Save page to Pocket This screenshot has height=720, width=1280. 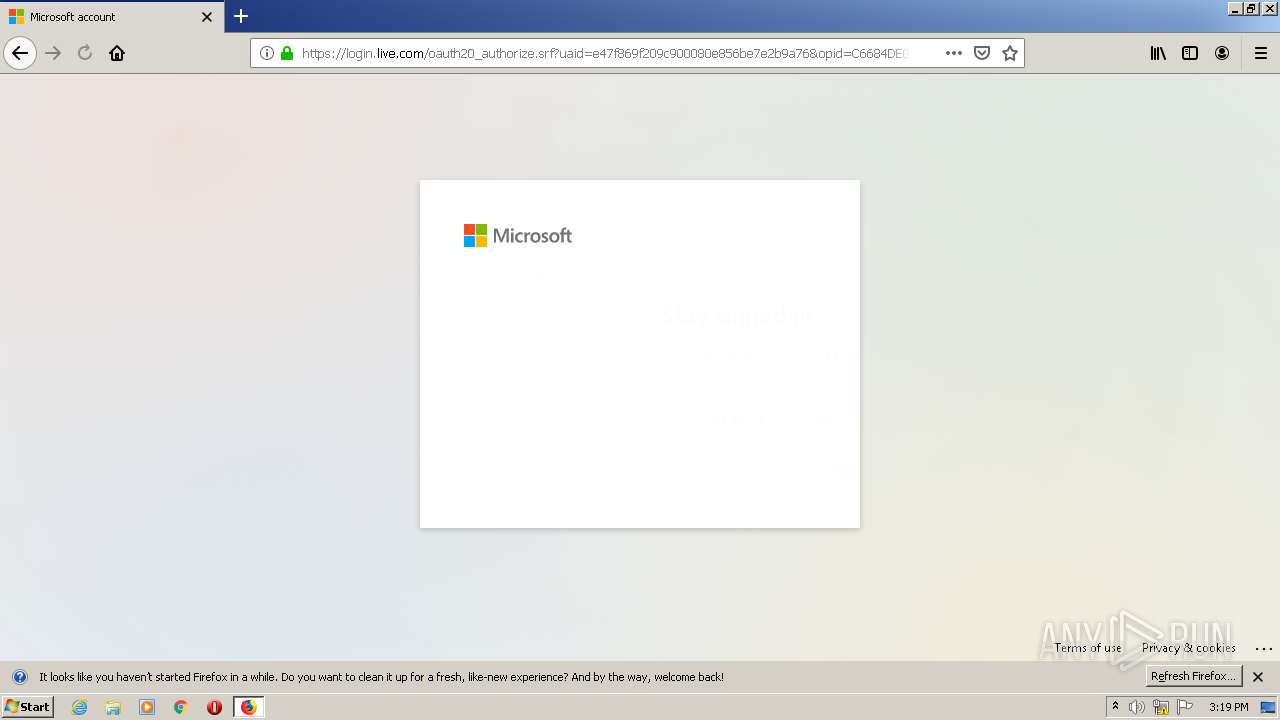982,53
